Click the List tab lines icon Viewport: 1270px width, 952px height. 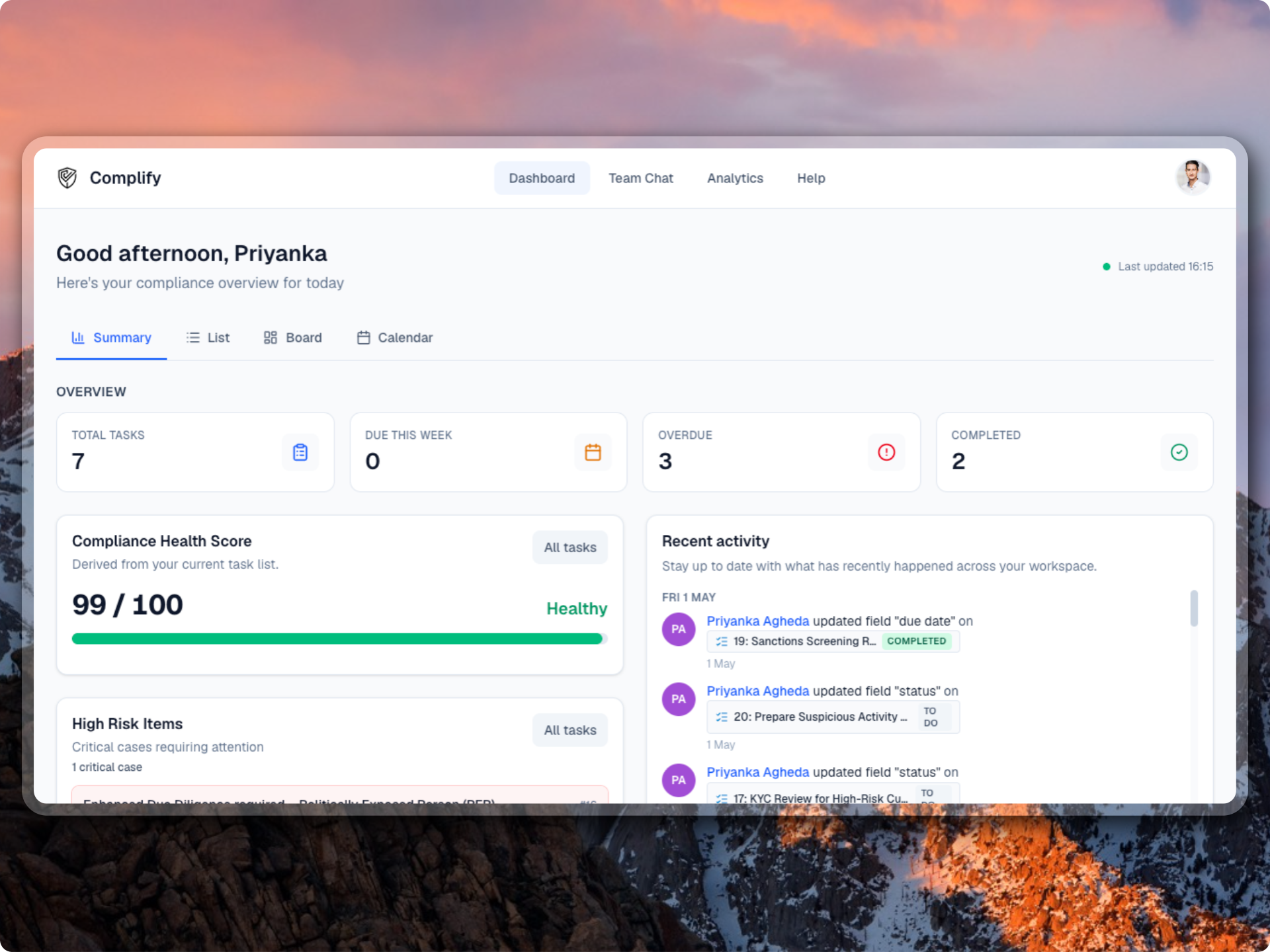(193, 338)
